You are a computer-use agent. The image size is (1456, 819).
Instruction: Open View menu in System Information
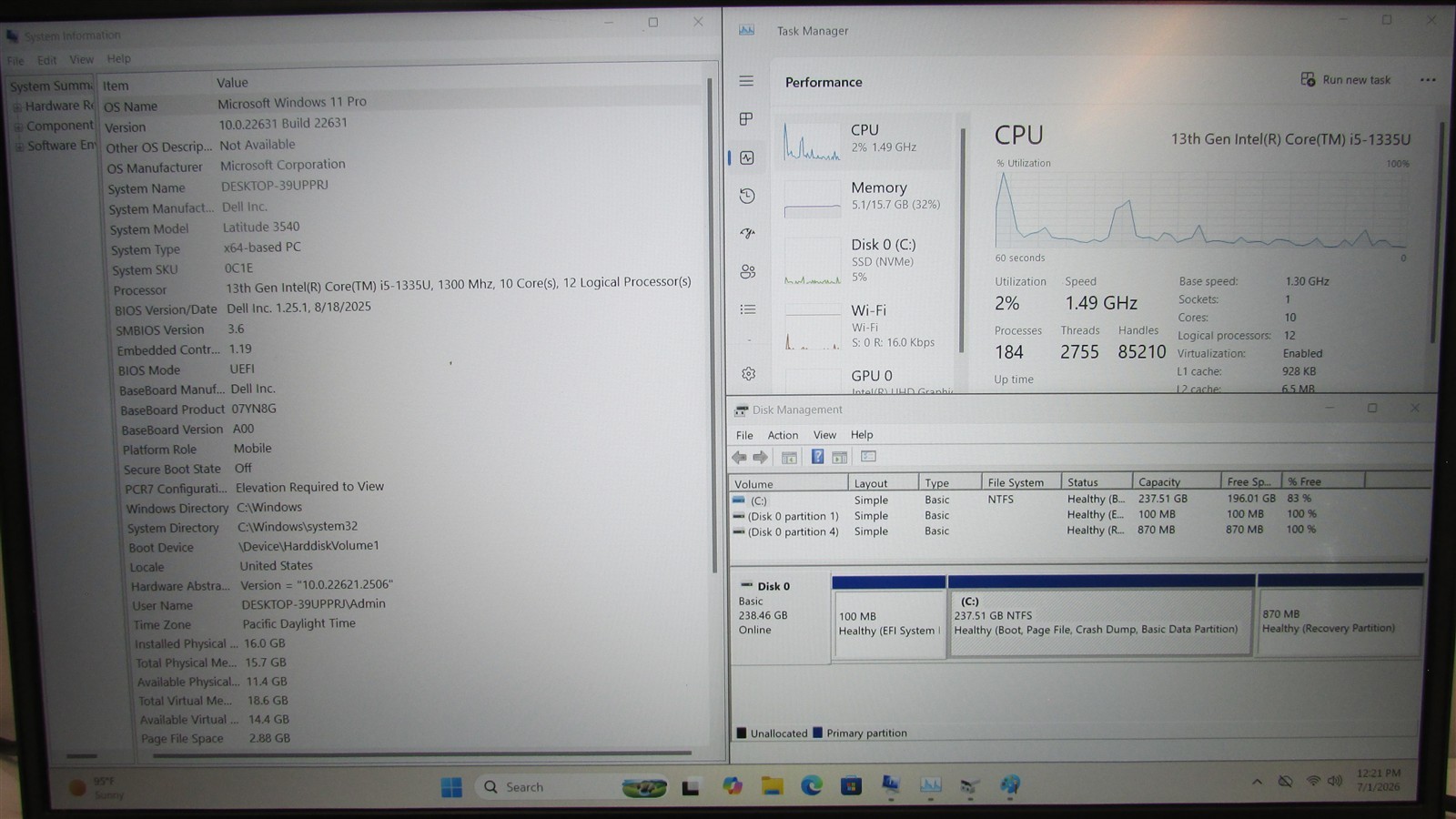(82, 59)
